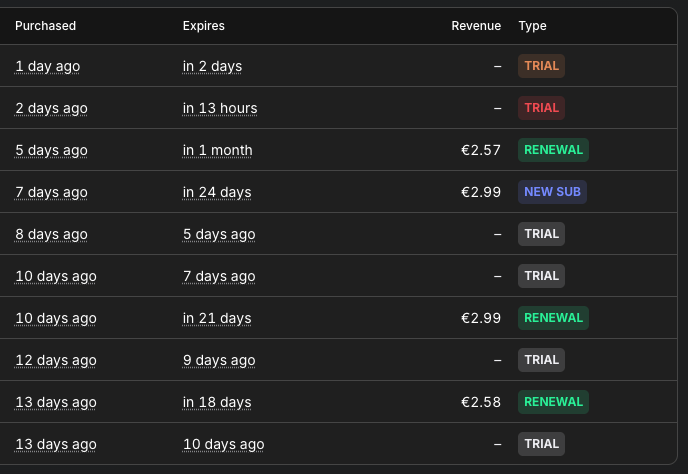Click the Expires column header

(x=204, y=26)
